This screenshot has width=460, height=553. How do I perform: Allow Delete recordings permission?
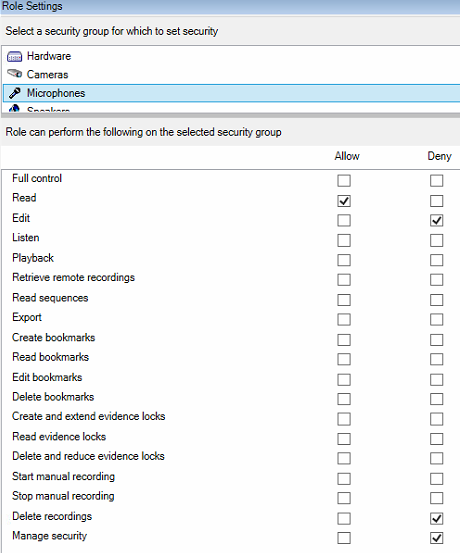pyautogui.click(x=344, y=518)
